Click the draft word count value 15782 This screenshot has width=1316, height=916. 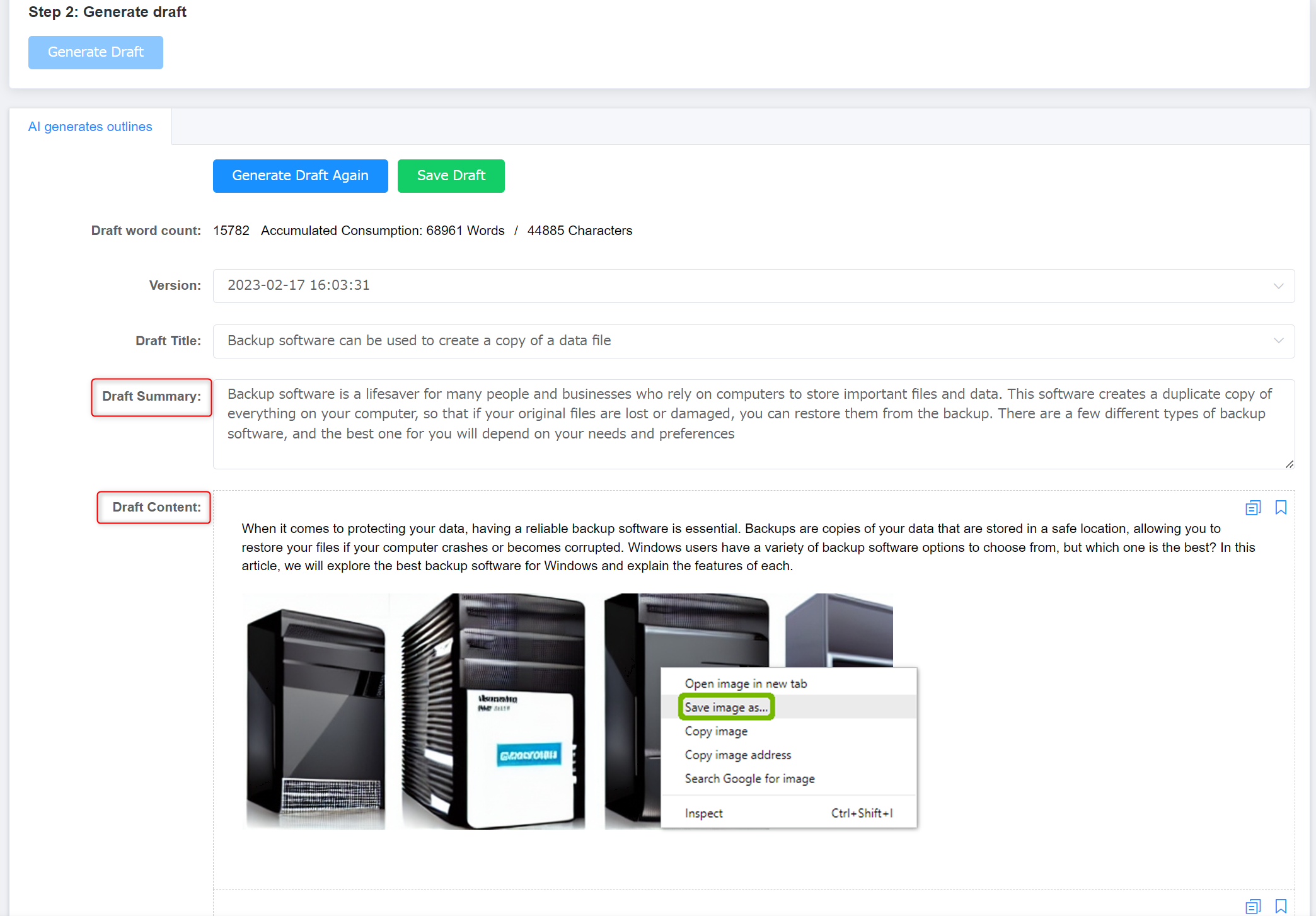231,231
